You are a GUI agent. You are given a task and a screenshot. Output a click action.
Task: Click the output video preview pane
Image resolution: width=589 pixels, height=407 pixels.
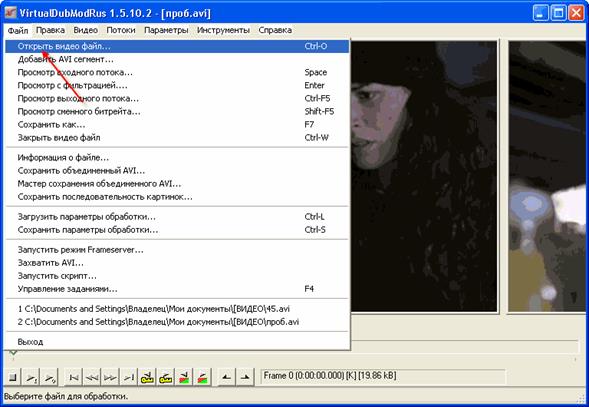click(548, 176)
